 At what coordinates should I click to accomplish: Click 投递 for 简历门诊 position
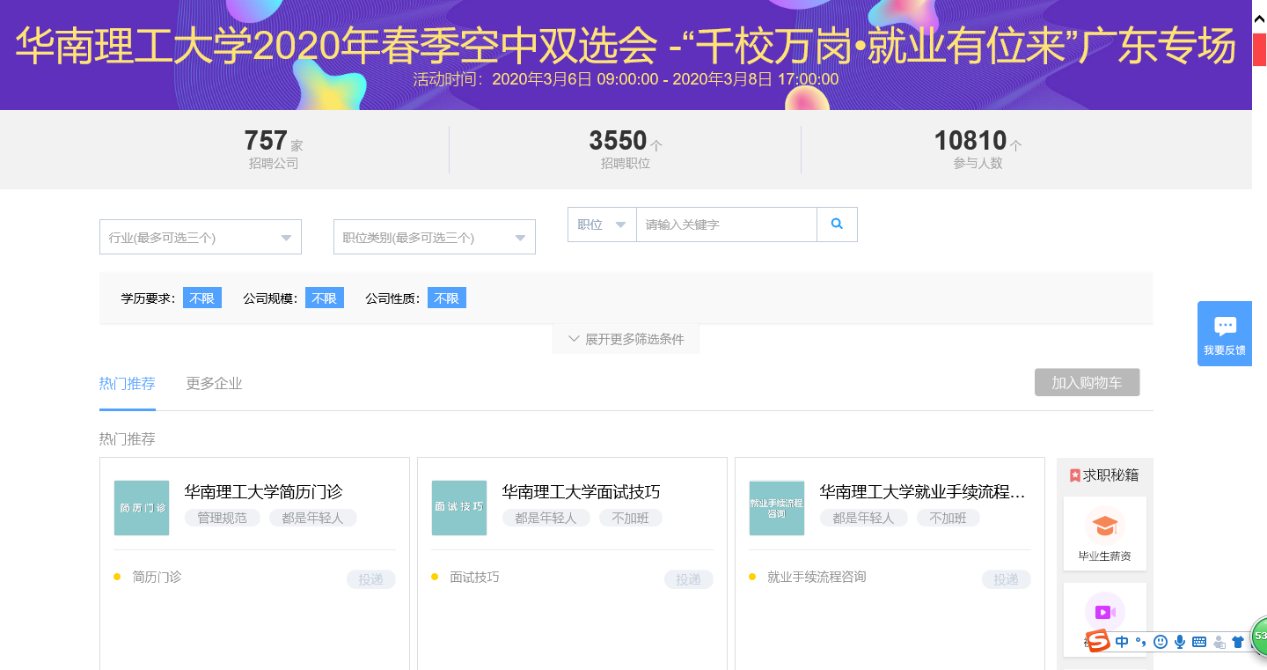click(x=371, y=579)
